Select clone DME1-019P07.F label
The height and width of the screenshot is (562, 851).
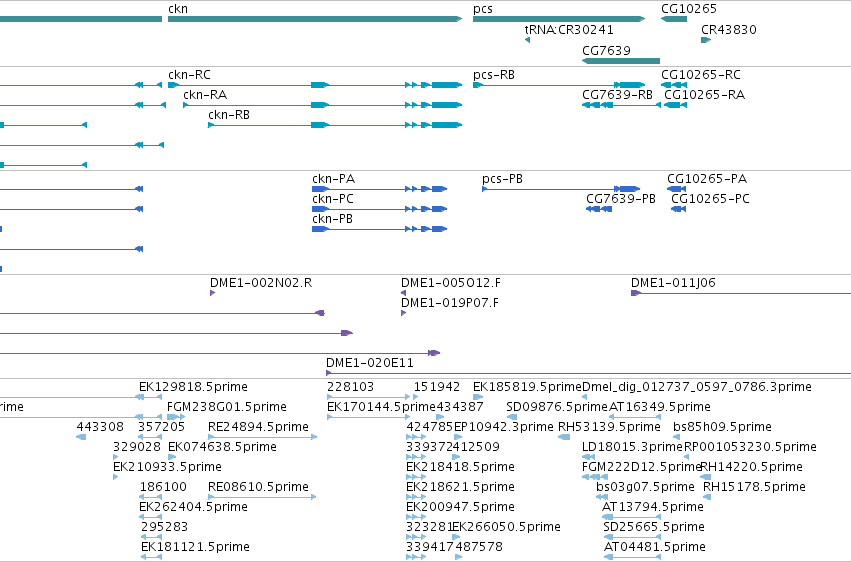click(450, 303)
